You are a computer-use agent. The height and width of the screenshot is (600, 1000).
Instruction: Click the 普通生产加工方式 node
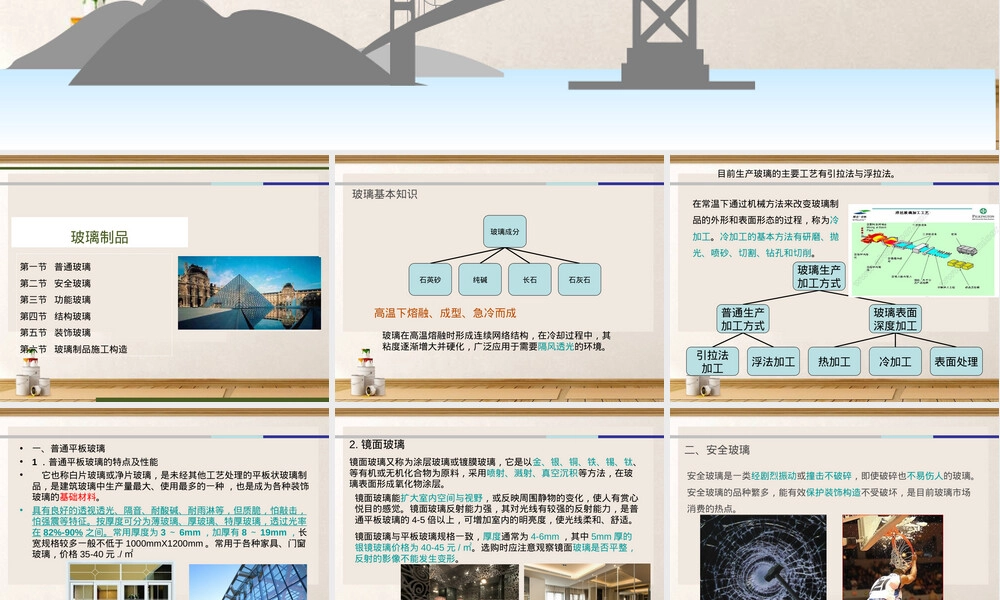pos(742,319)
